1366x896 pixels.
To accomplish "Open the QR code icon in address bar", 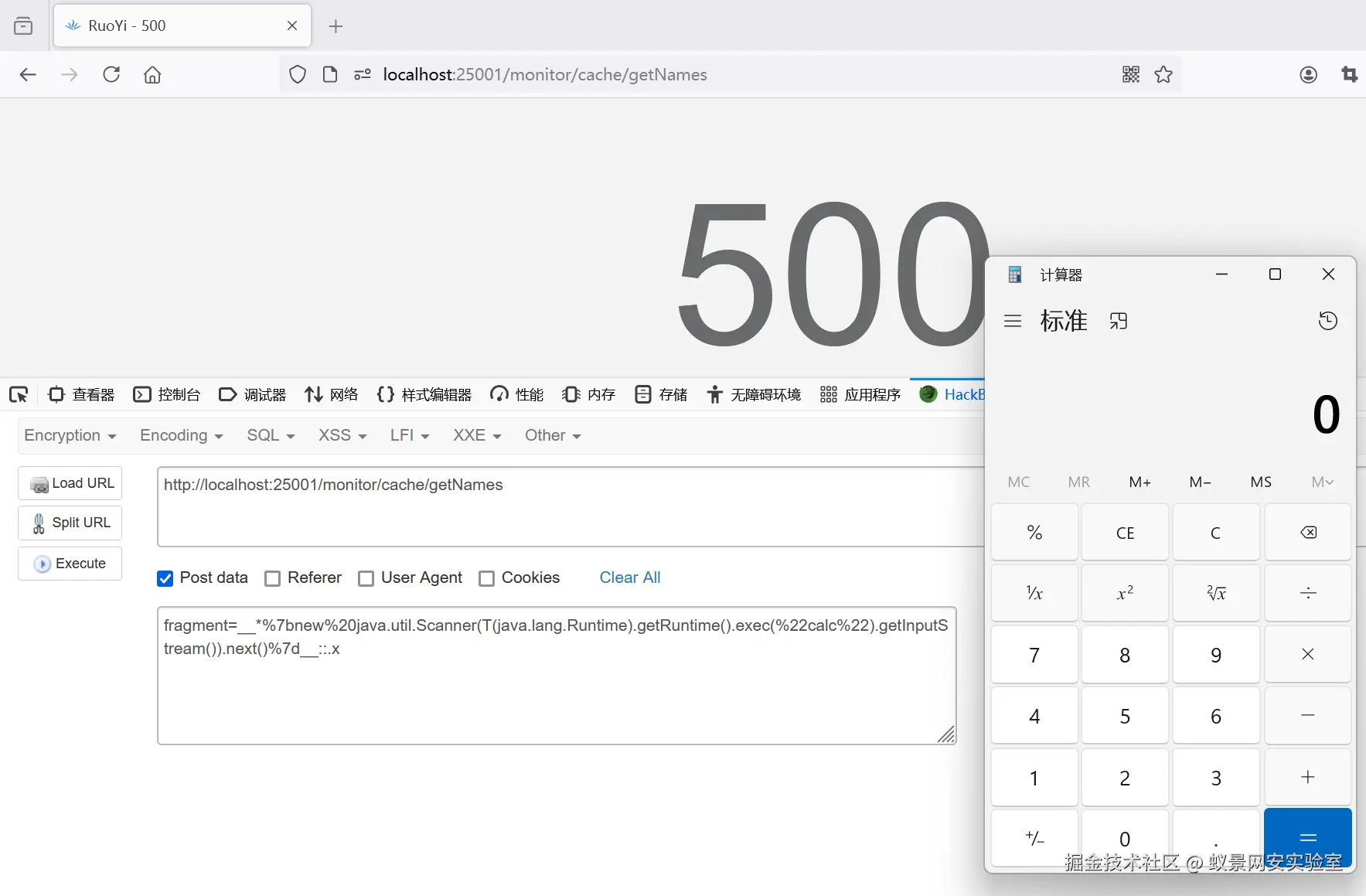I will click(x=1131, y=74).
